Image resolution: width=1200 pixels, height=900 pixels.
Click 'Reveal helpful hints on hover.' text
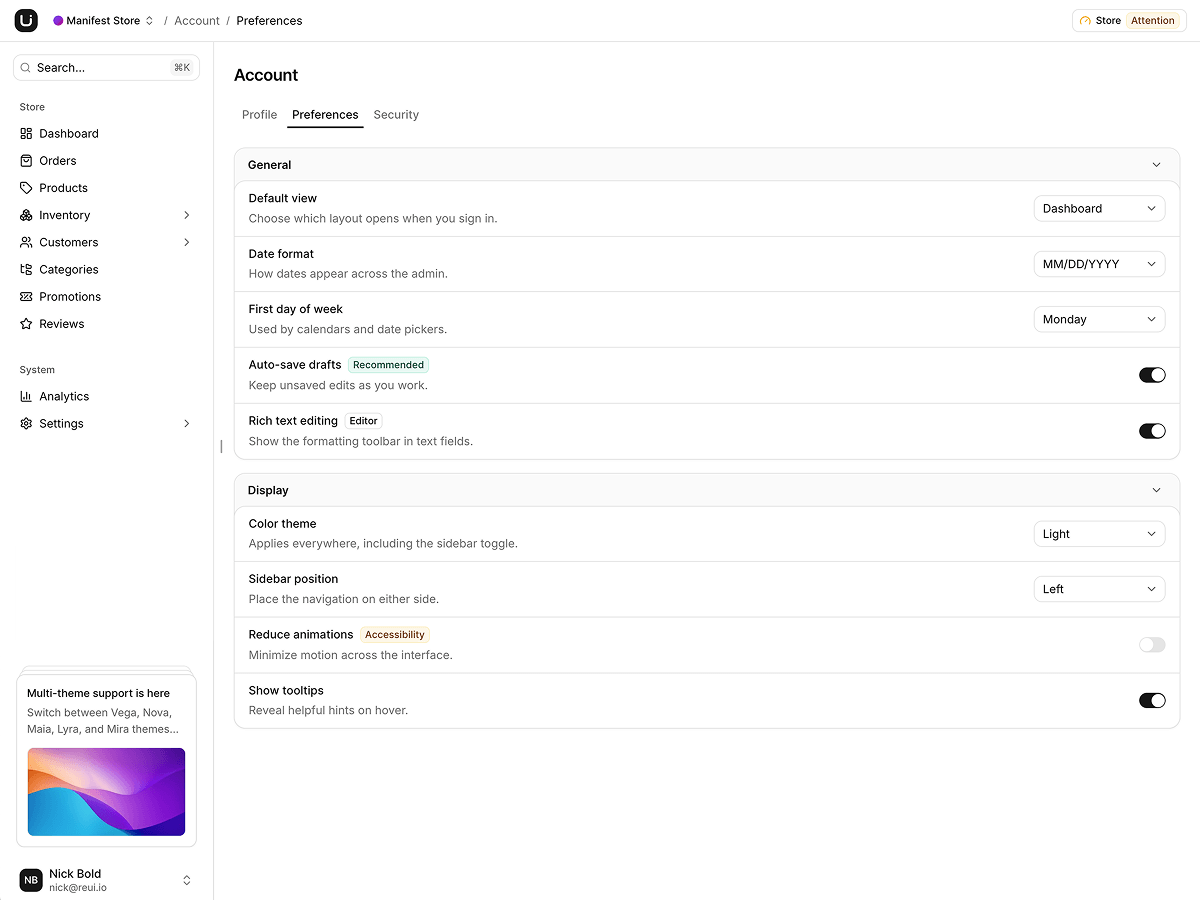pos(328,710)
